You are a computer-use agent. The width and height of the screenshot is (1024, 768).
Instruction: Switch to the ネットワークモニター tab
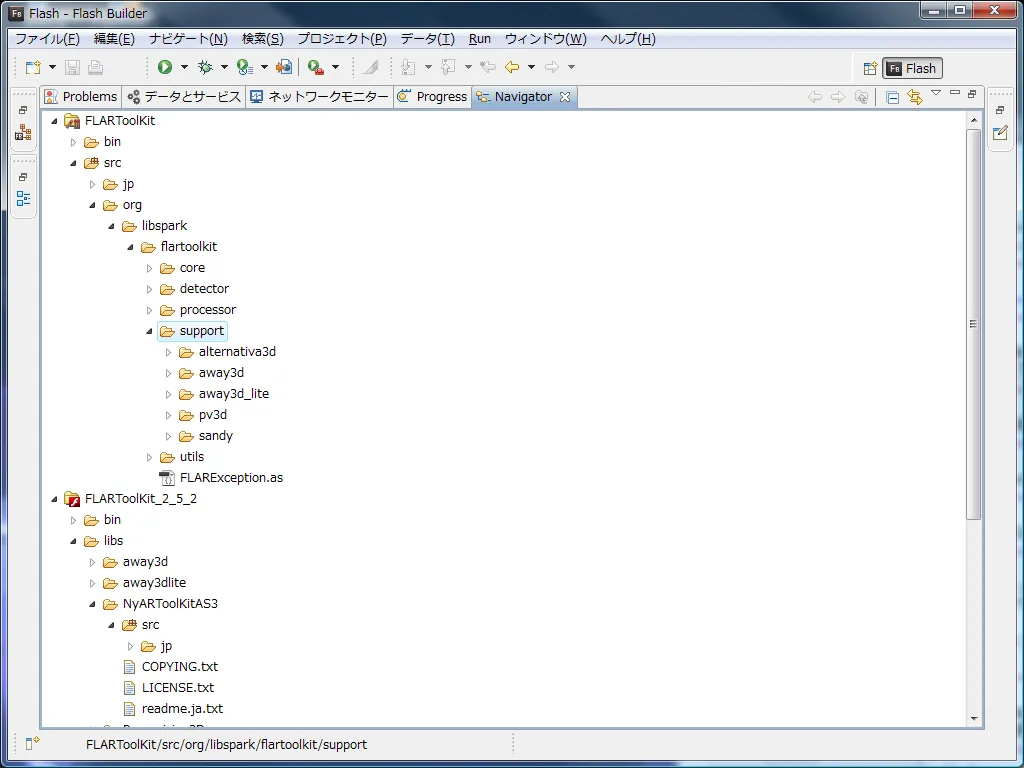(x=320, y=97)
